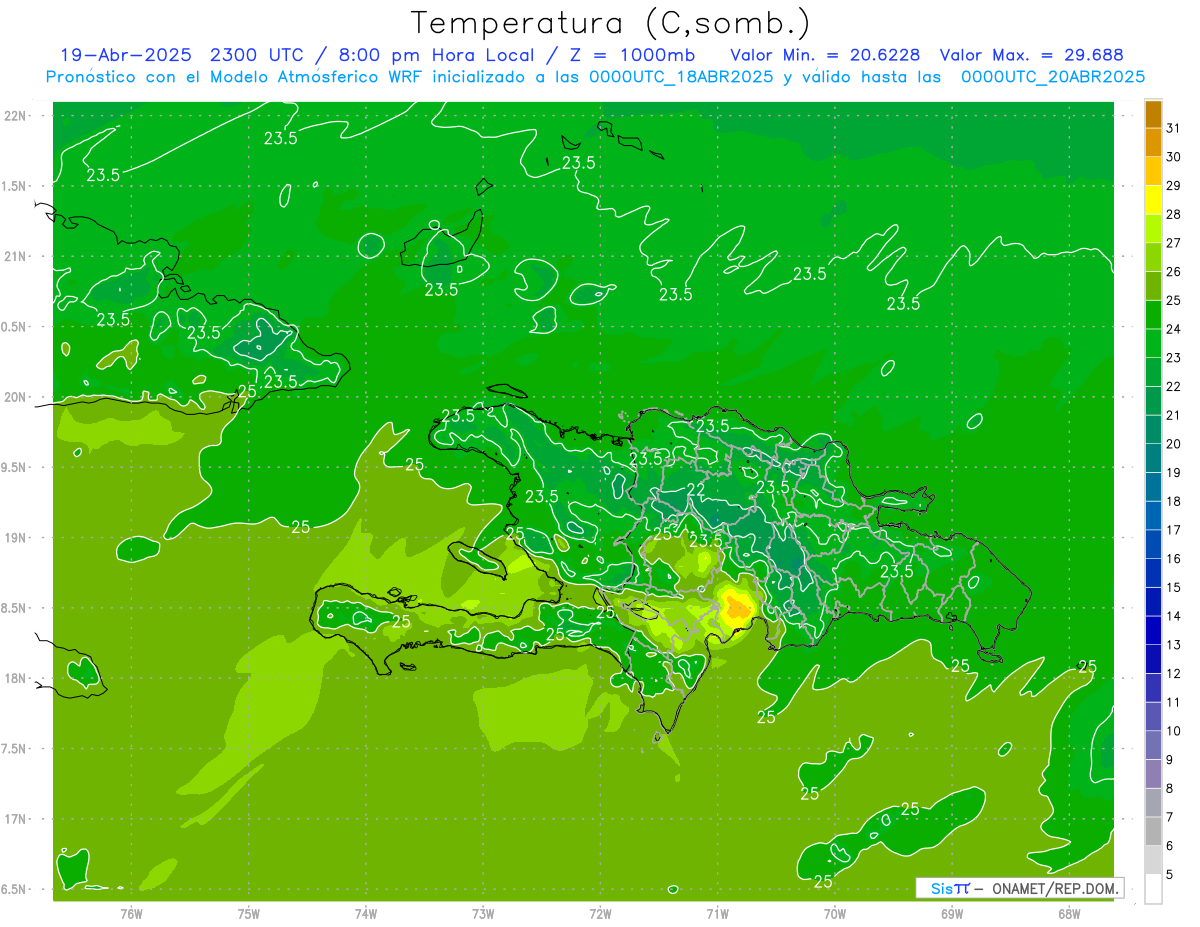Click the '73W' longitude axis label
Image resolution: width=1200 pixels, height=927 pixels.
click(483, 914)
